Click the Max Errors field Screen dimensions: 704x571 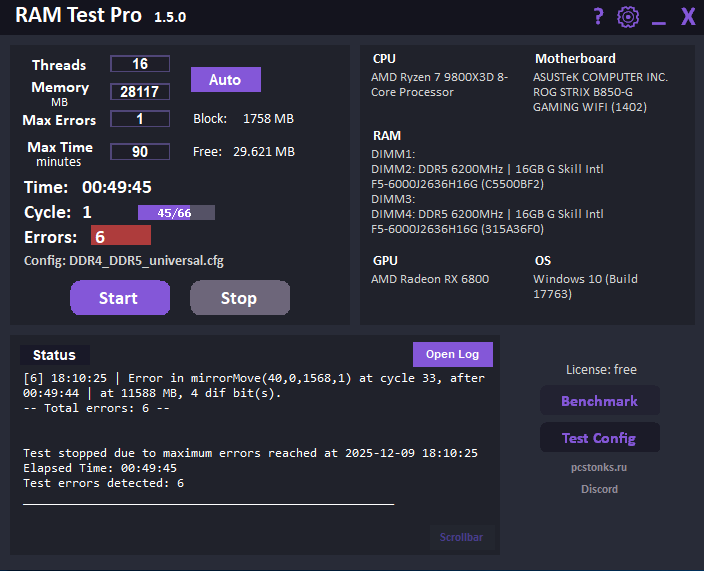pyautogui.click(x=140, y=119)
